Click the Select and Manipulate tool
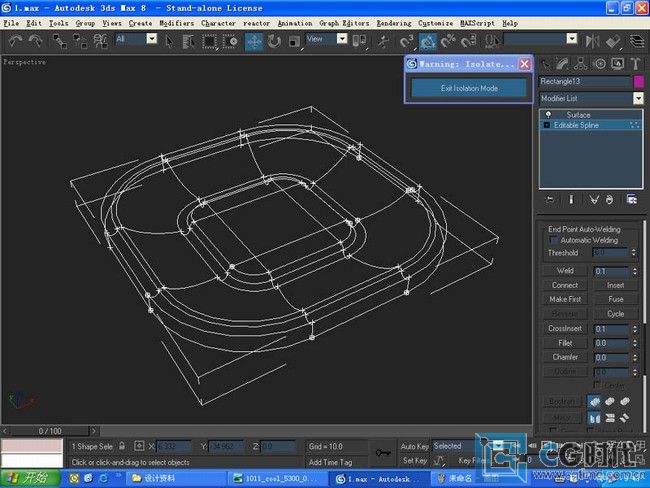The width and height of the screenshot is (650, 488). [x=383, y=41]
